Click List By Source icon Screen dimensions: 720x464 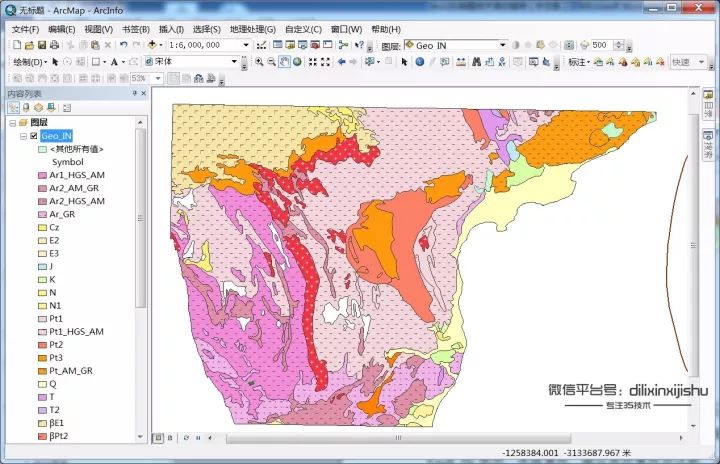click(26, 108)
